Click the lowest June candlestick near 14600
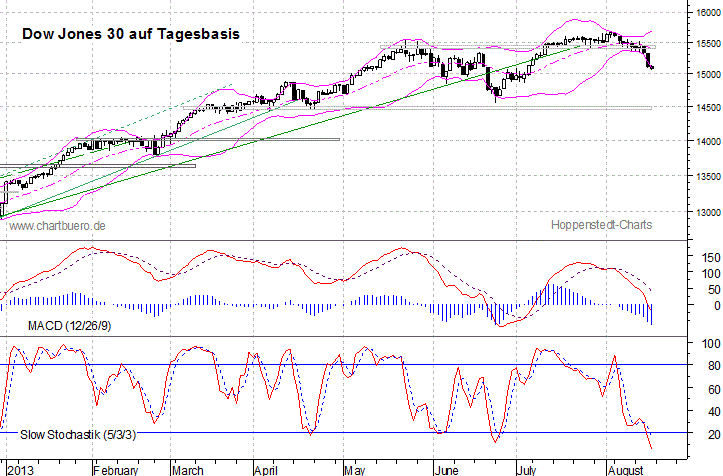Viewport: 723px width, 476px height. [x=496, y=93]
